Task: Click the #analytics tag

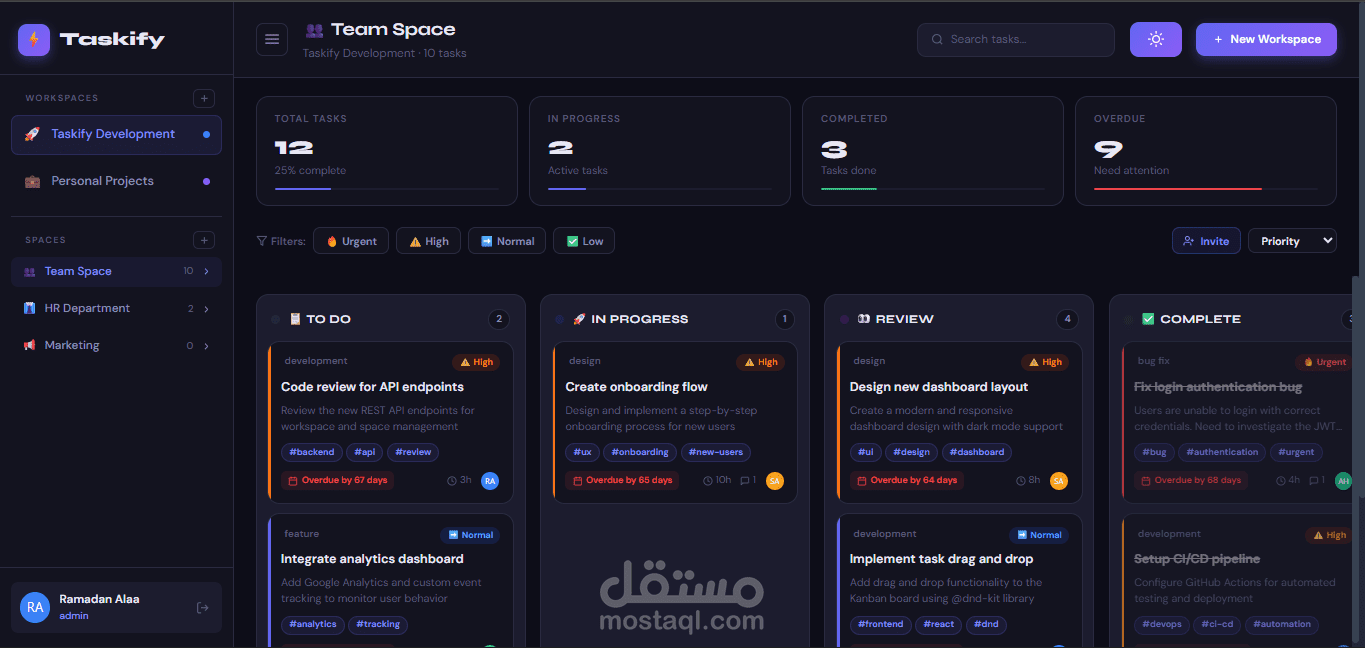Action: tap(313, 624)
